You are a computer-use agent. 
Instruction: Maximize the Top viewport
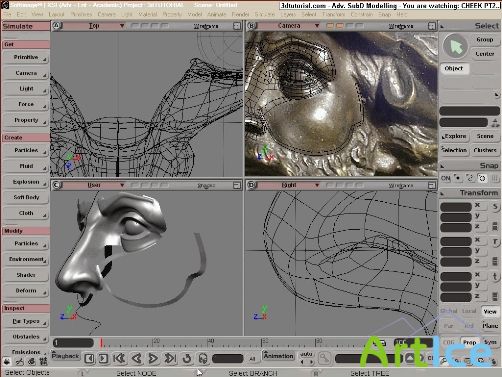click(237, 26)
